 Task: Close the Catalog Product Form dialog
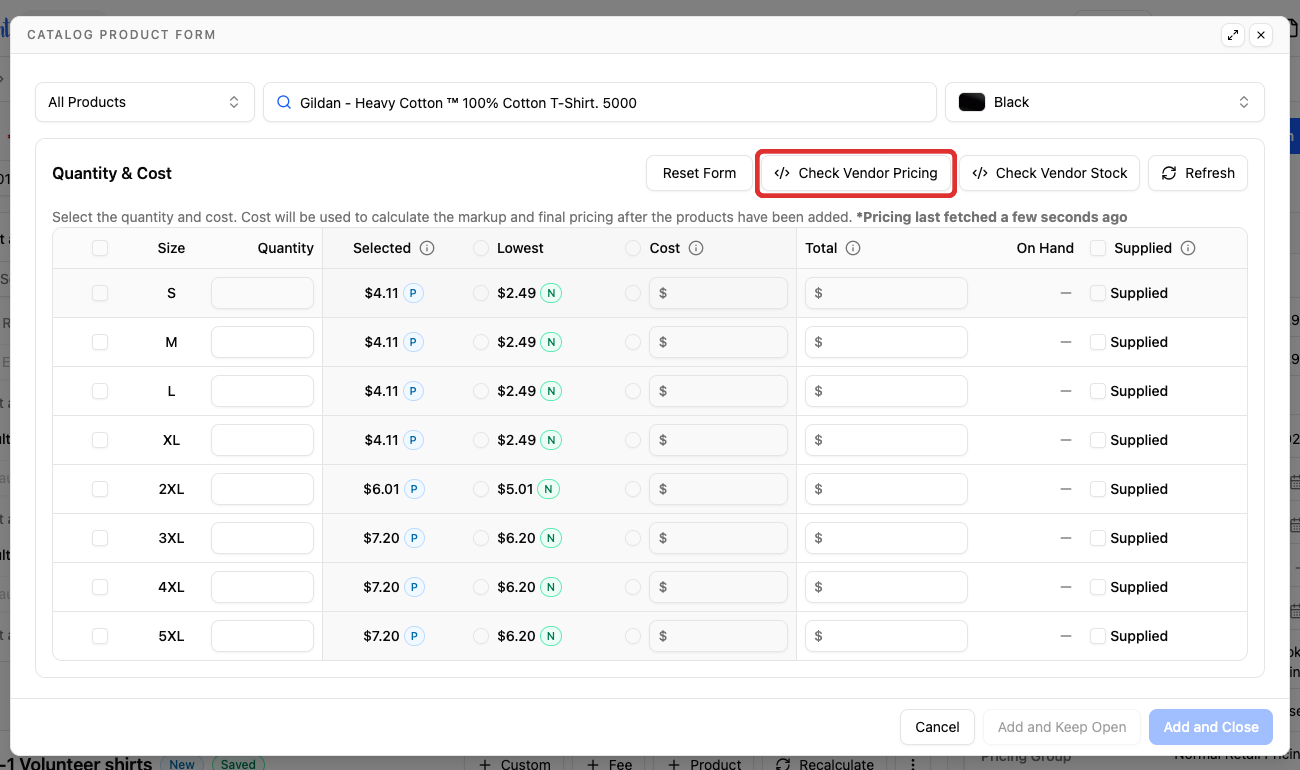[1261, 35]
